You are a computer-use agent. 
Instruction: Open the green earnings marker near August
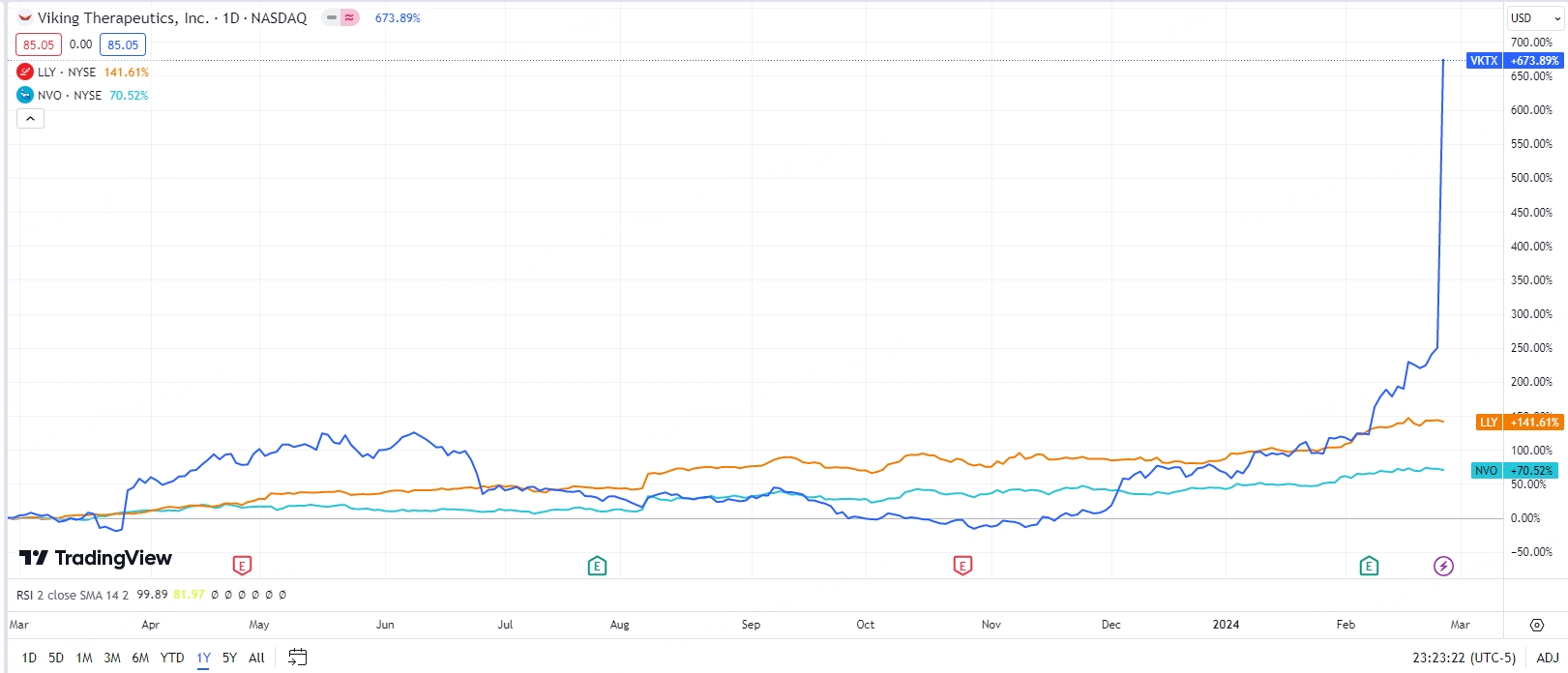tap(597, 566)
